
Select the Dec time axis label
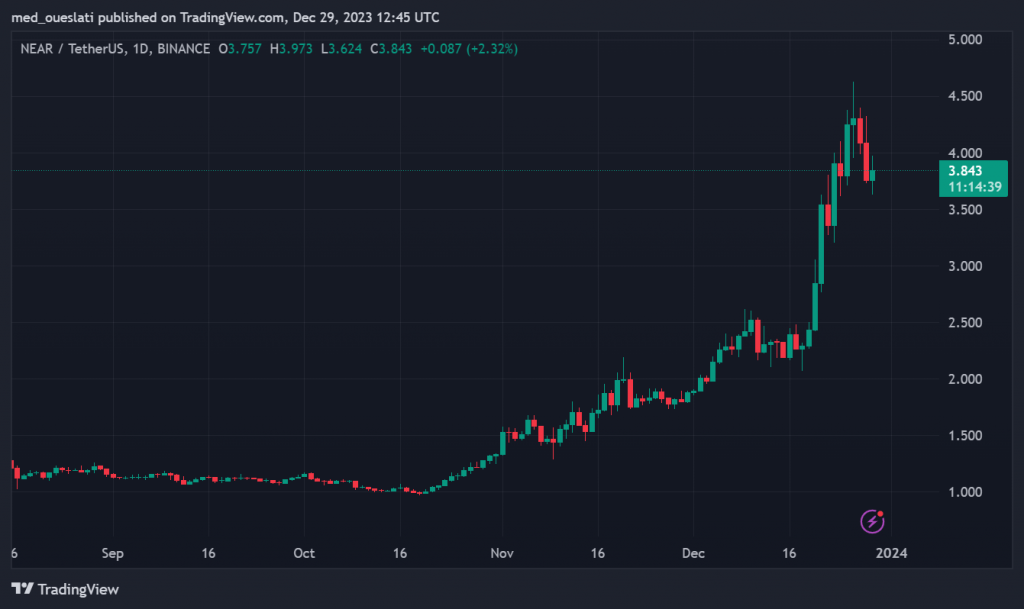[x=693, y=553]
